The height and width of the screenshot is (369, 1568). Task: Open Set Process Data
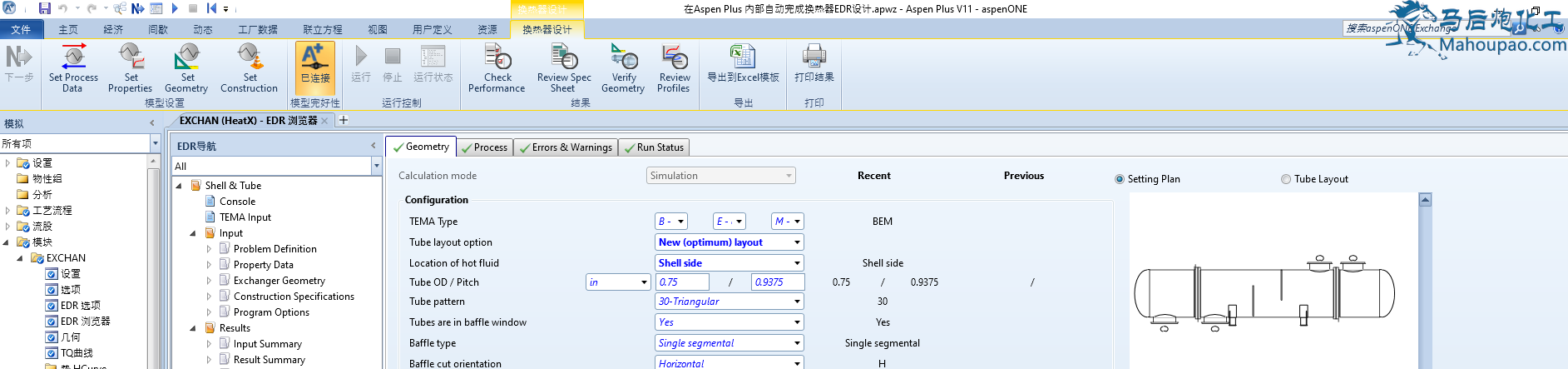pos(73,68)
